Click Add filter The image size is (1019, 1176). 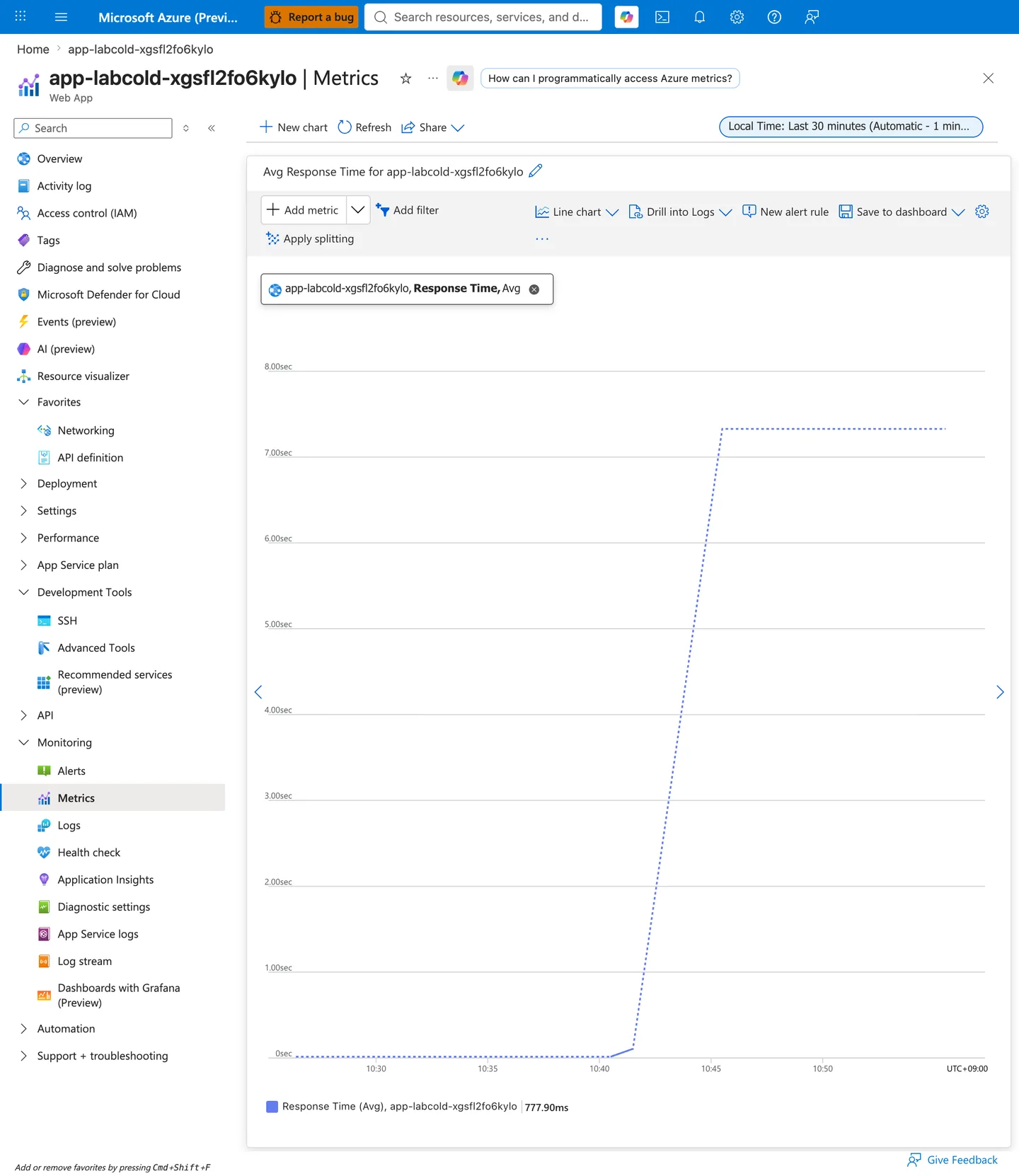coord(408,210)
